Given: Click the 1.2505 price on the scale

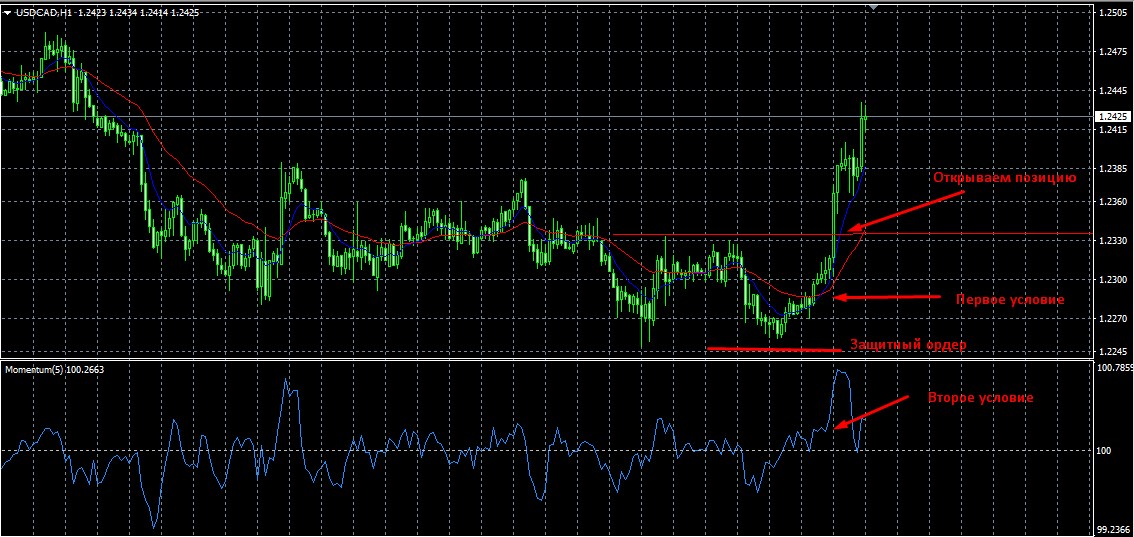Looking at the screenshot, I should 1112,13.
